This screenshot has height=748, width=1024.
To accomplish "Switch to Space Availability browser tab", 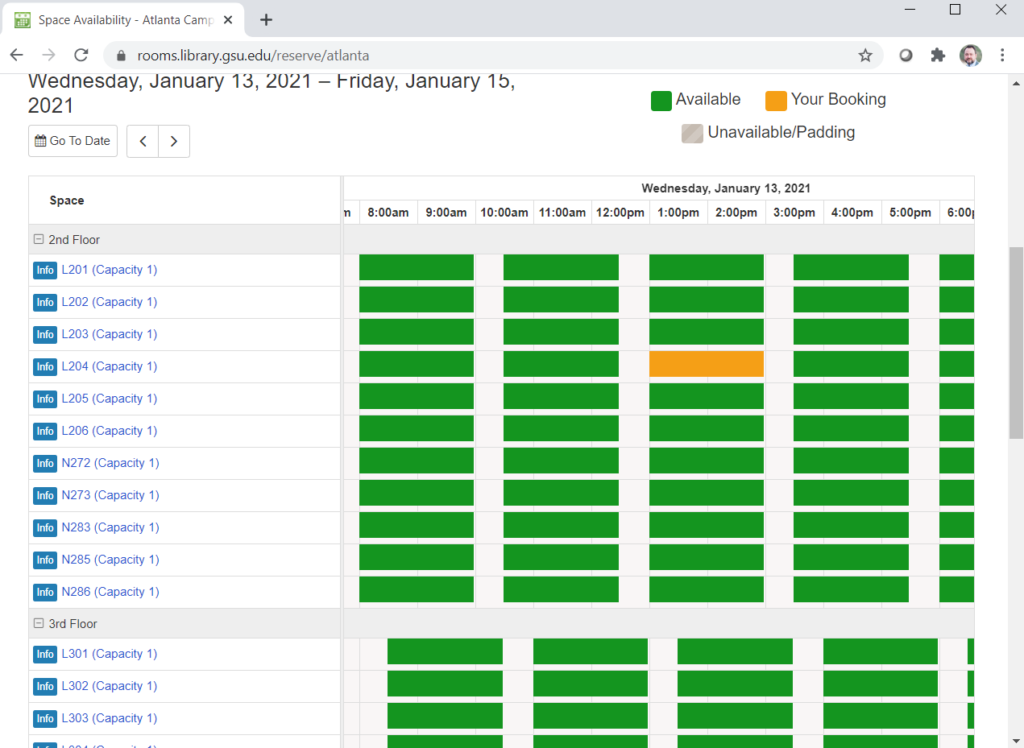I will pyautogui.click(x=120, y=20).
